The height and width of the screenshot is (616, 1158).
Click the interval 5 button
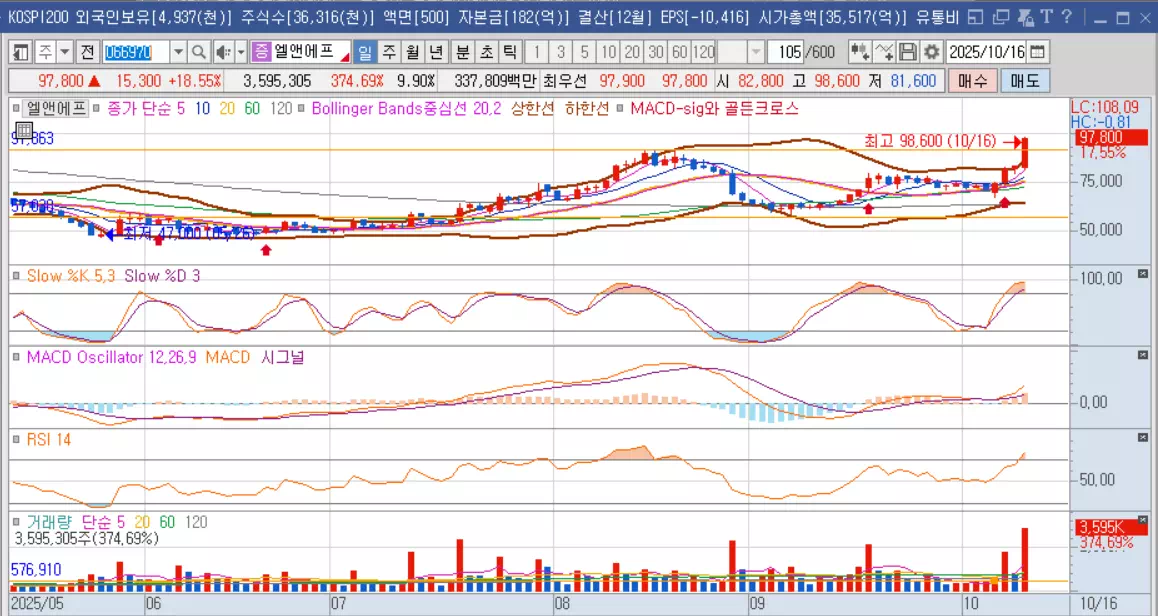point(584,52)
